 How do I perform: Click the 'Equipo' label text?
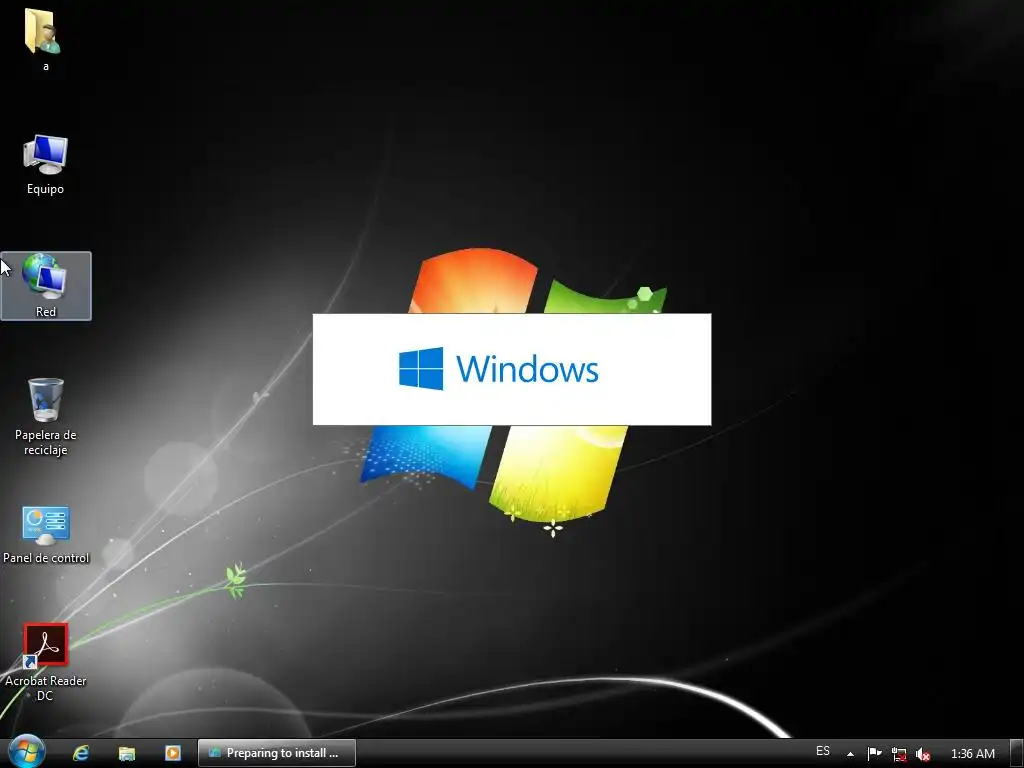[45, 189]
